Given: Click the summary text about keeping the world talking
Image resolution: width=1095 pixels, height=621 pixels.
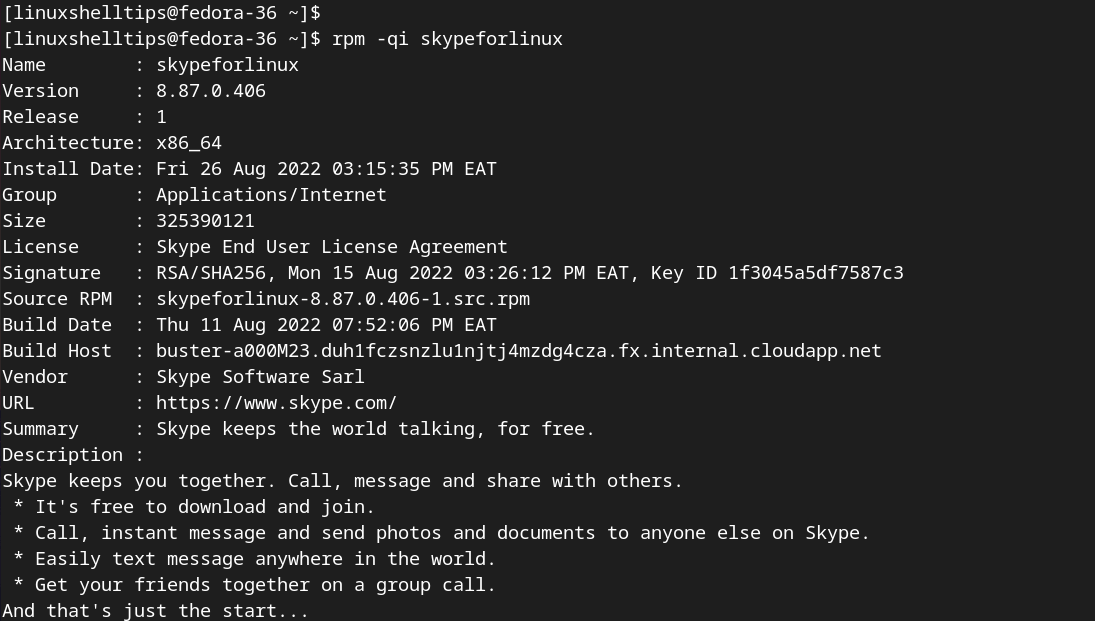Looking at the screenshot, I should pos(375,429).
